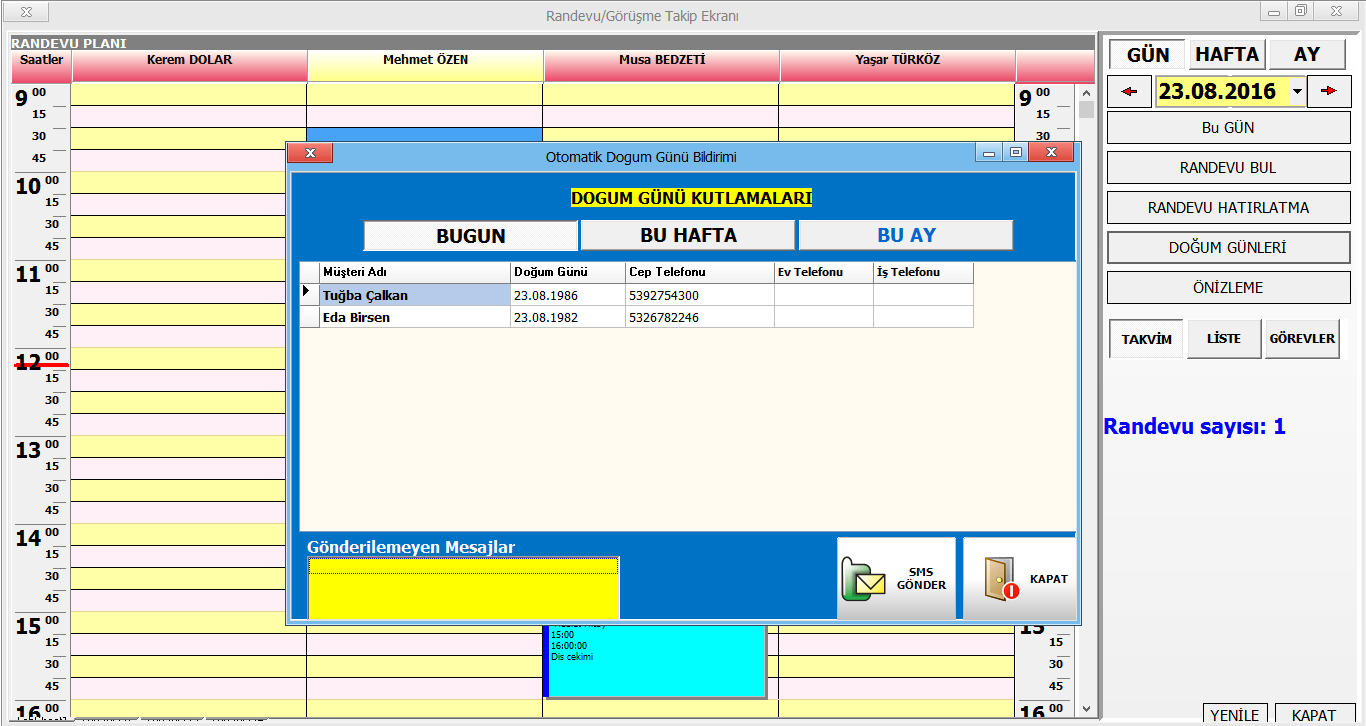Switch to HAFTA view tab
Viewport: 1366px width, 726px height.
click(x=1228, y=55)
